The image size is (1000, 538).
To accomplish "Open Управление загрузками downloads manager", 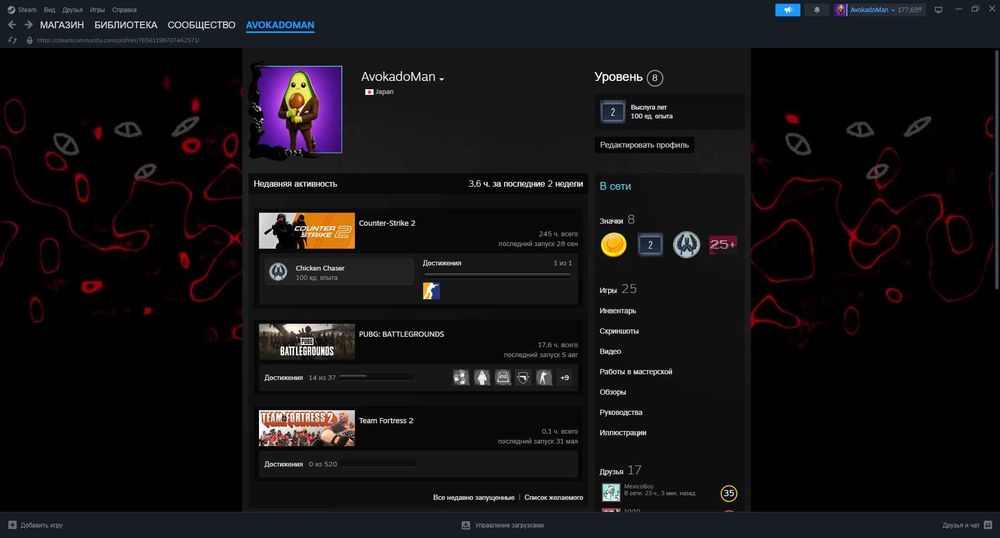I will point(503,525).
